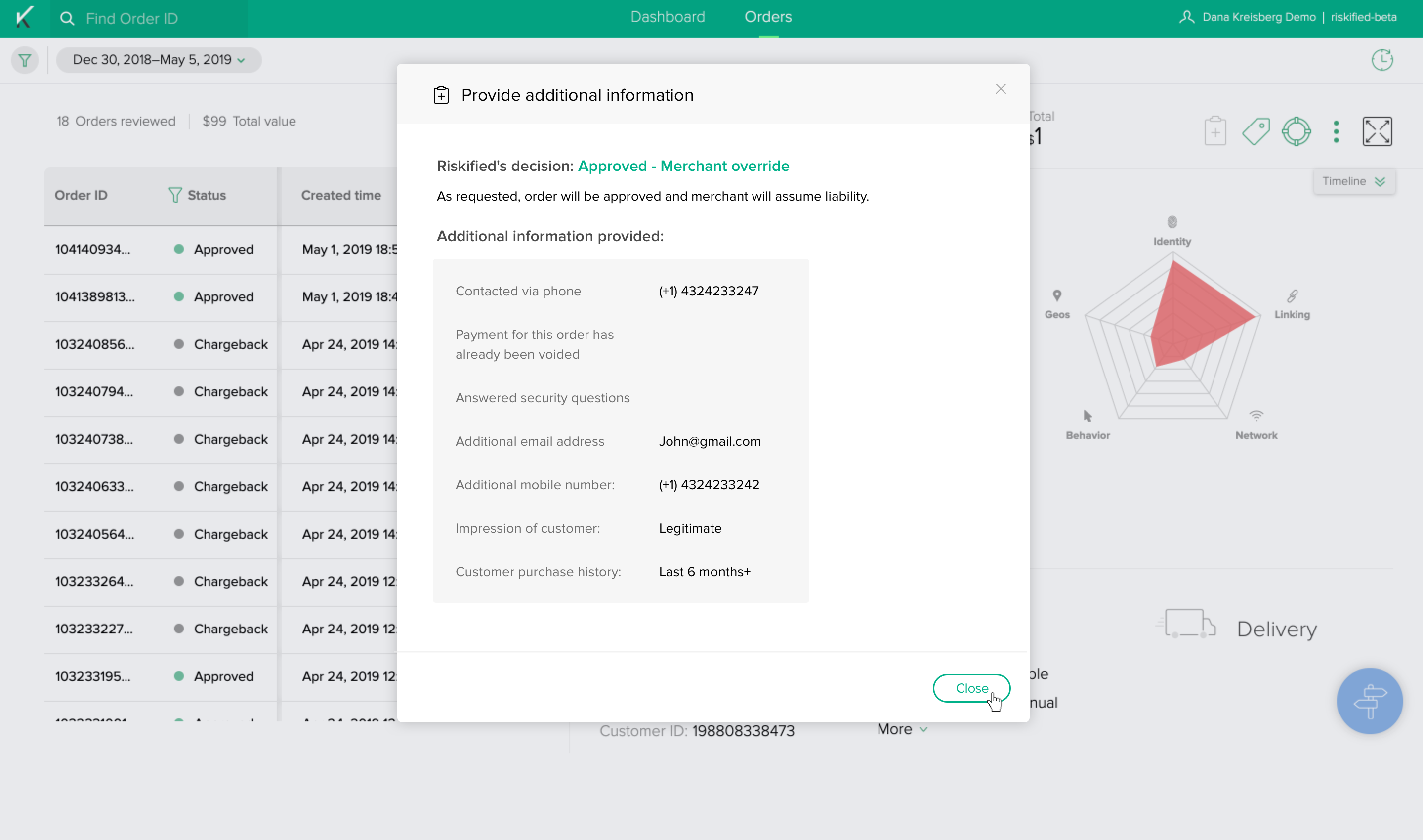Screen dimensions: 1423x840
Task: Click the search magnifier icon
Action: pyautogui.click(x=67, y=19)
